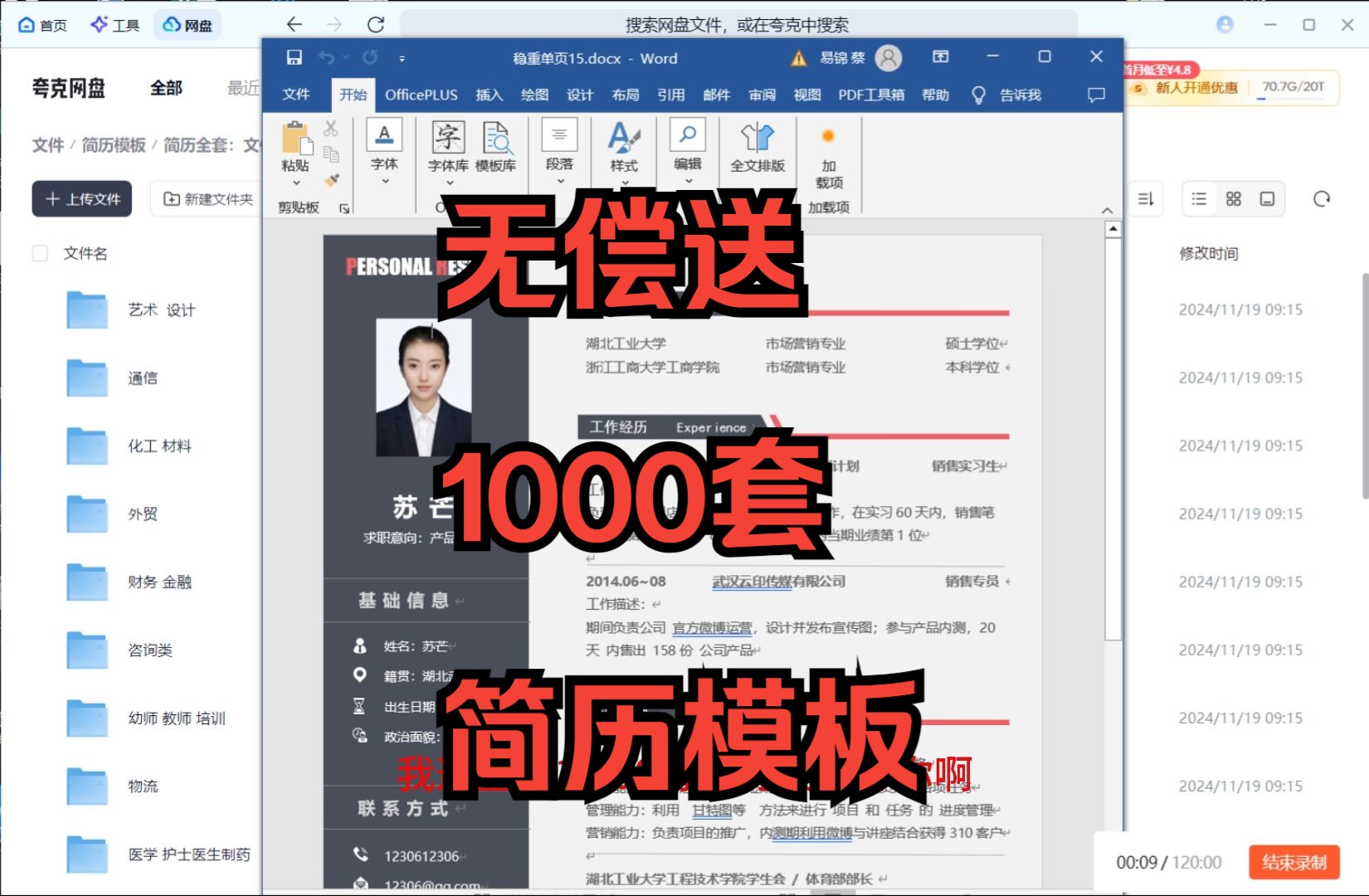Click the Quark profile avatar icon
The image size is (1369, 896).
[1225, 24]
